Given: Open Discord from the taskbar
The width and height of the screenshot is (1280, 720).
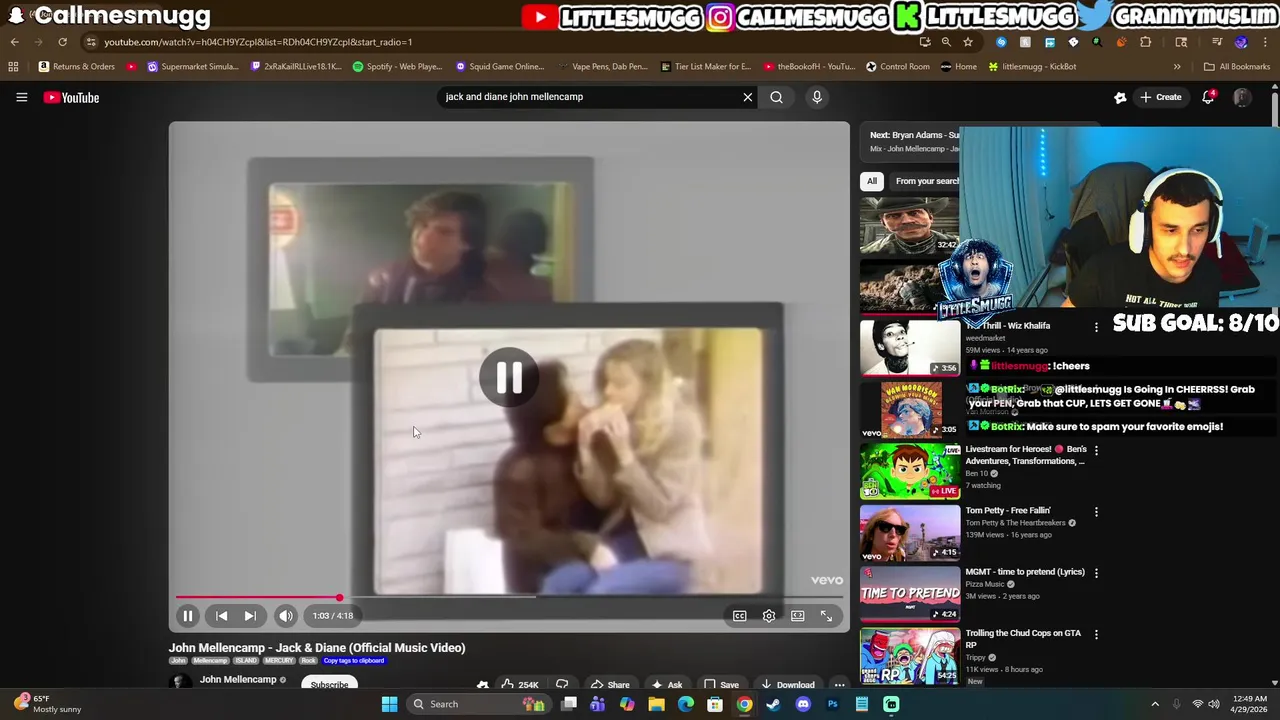Looking at the screenshot, I should (x=803, y=704).
